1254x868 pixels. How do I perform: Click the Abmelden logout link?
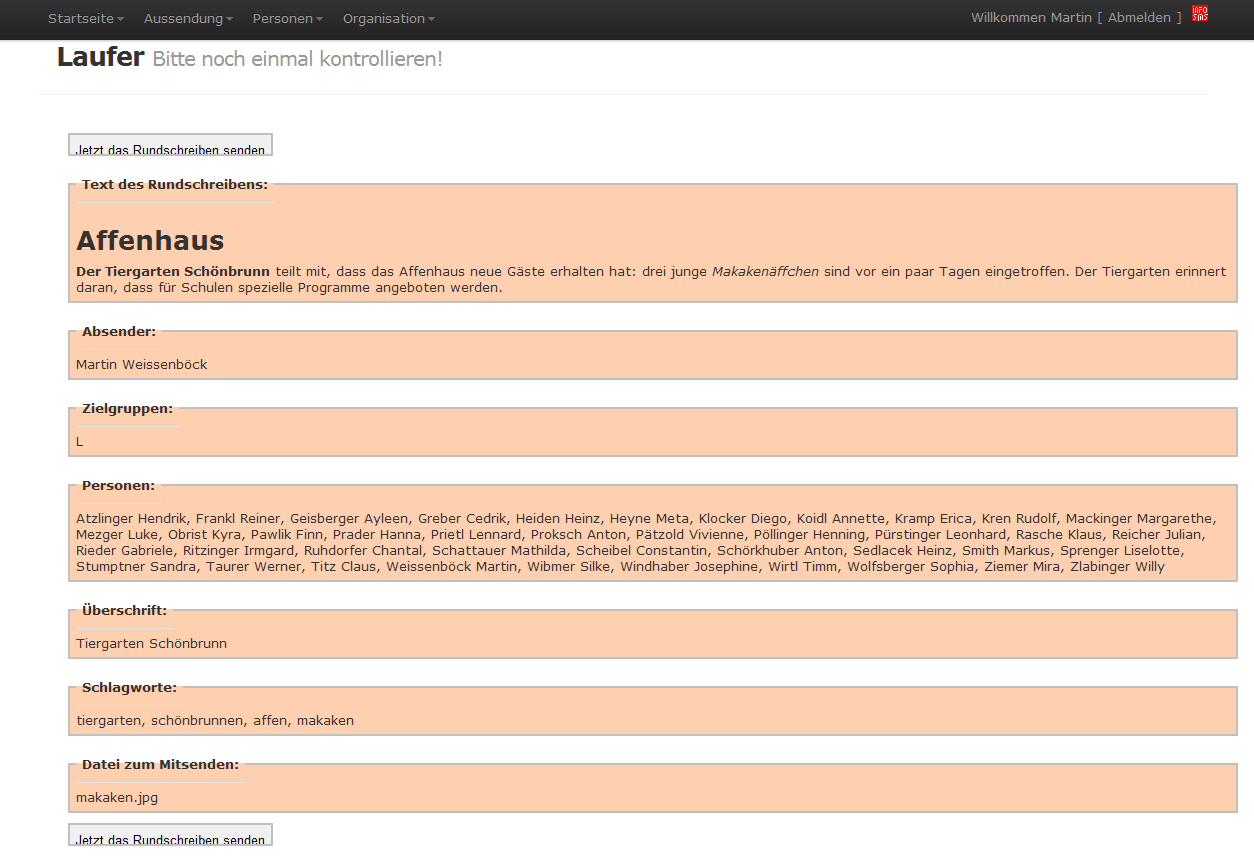pos(1139,18)
